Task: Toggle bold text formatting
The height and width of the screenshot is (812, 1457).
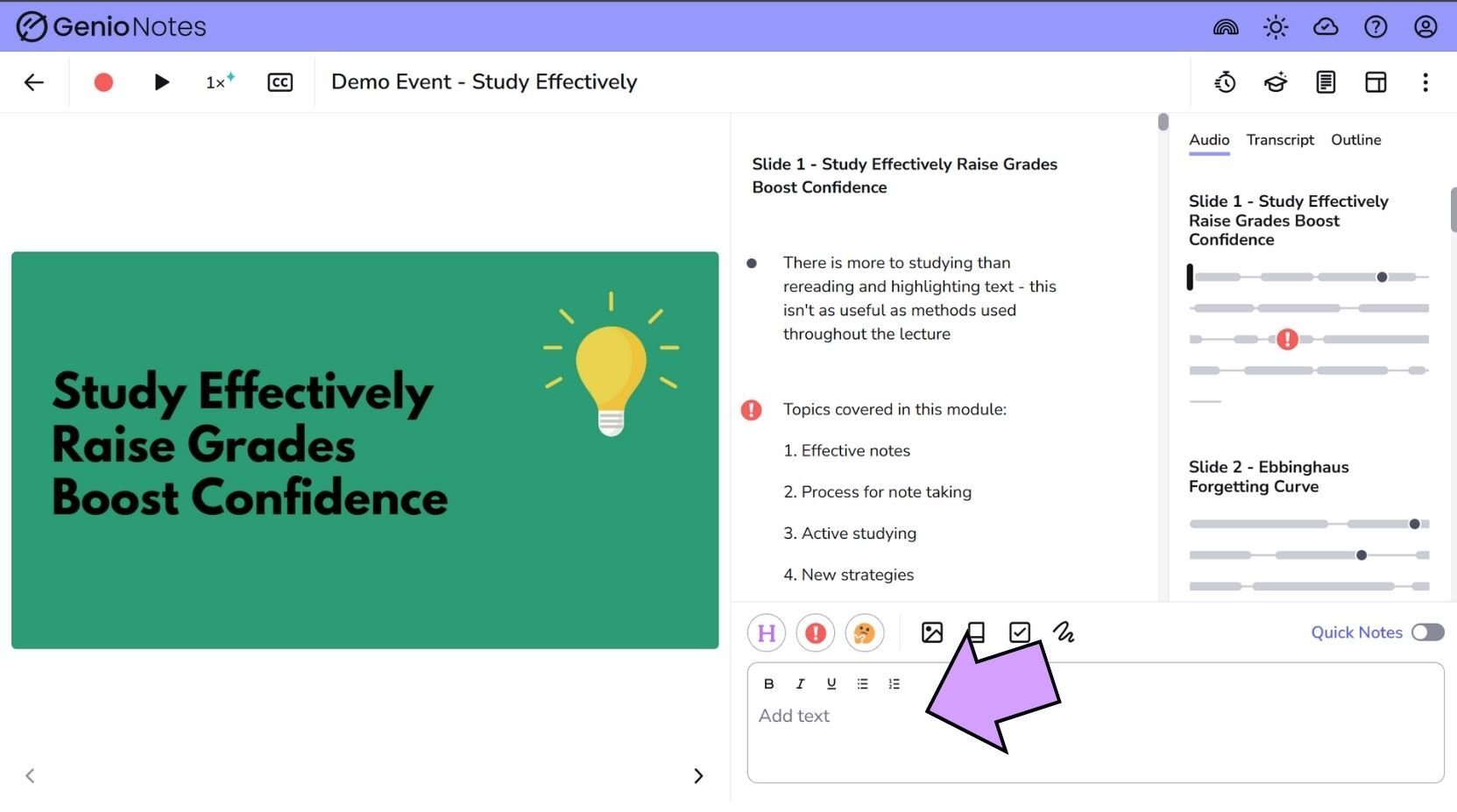Action: 768,683
